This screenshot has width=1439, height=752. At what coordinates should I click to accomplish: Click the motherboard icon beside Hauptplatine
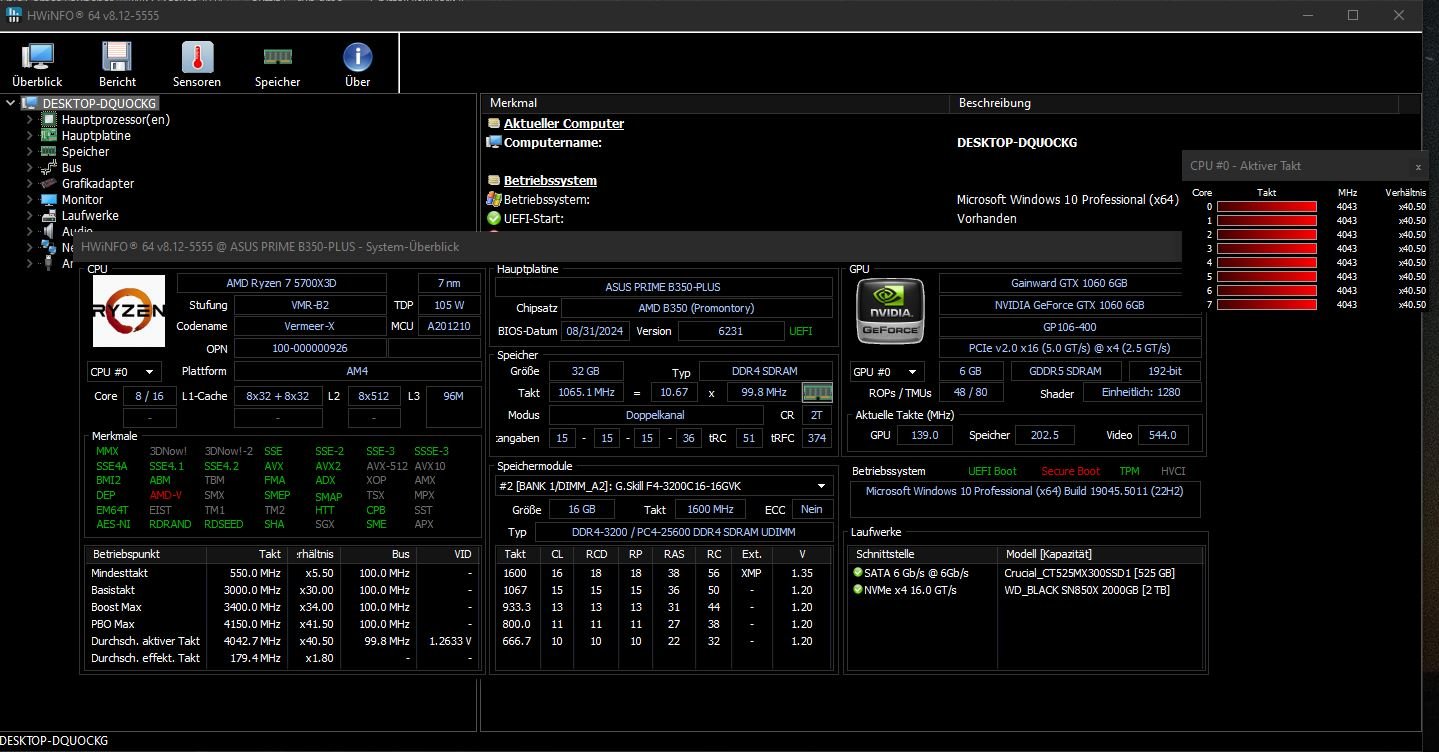(48, 136)
